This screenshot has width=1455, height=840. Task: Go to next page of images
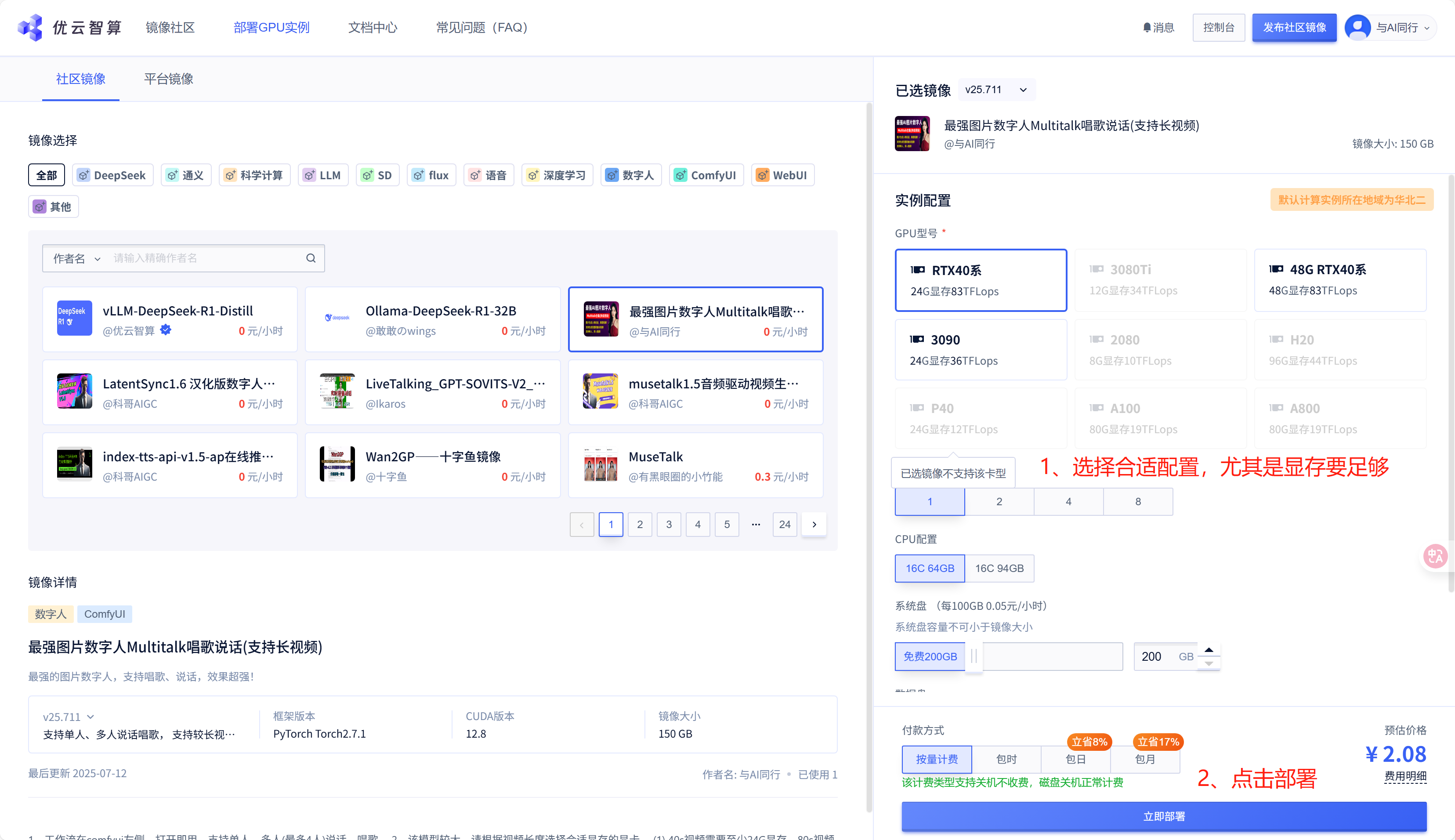[x=814, y=525]
